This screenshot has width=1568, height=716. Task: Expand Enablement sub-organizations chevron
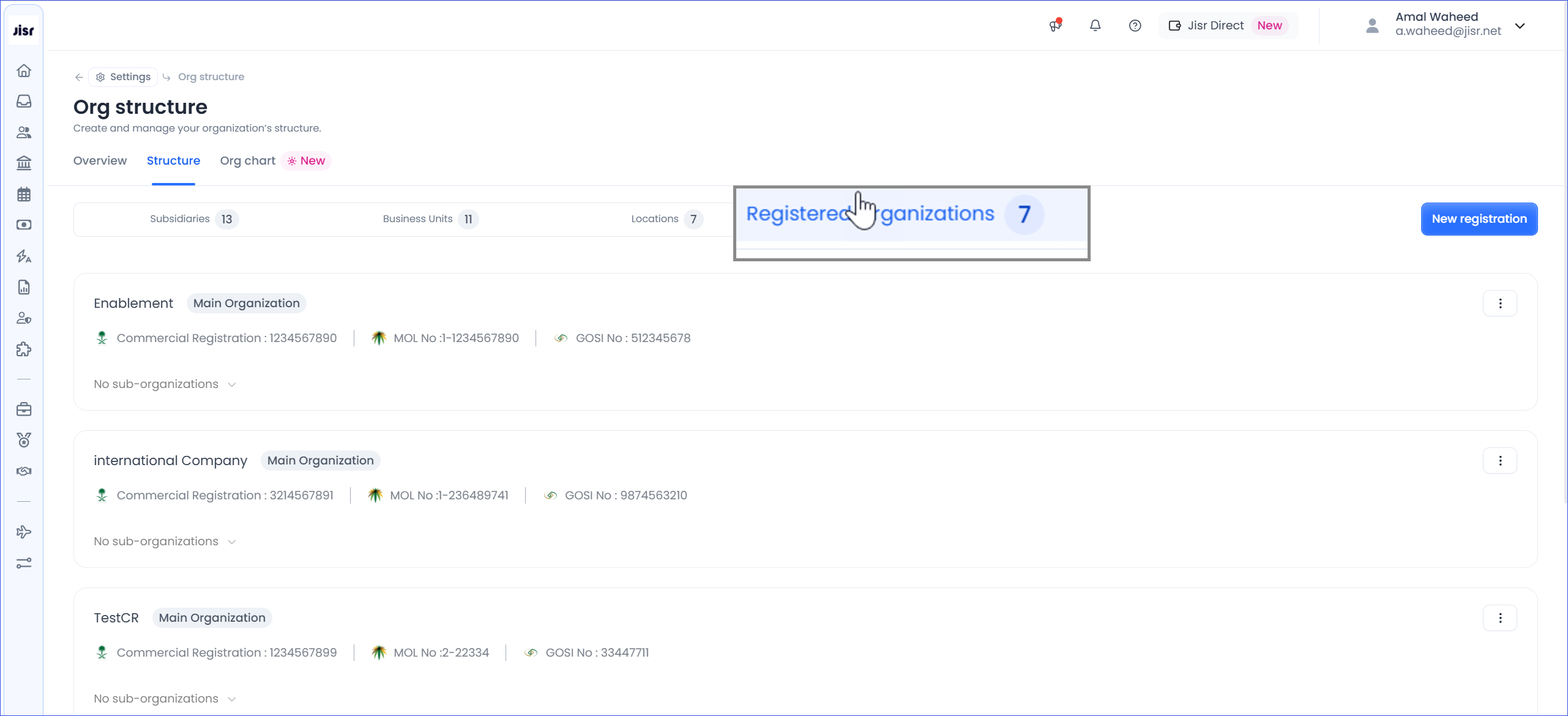click(232, 385)
